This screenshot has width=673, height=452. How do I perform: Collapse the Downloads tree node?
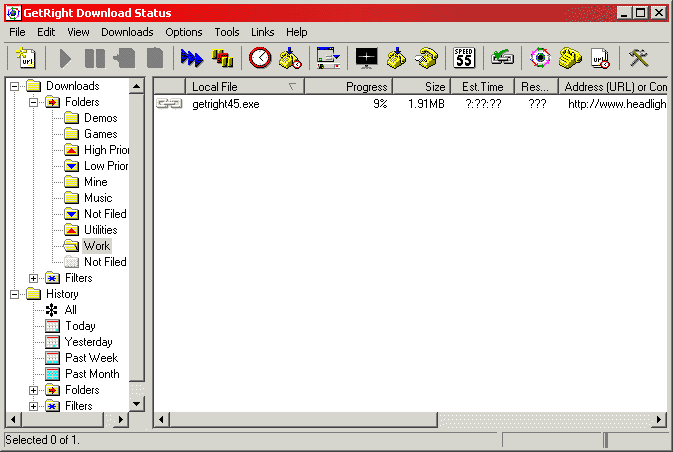click(x=15, y=86)
